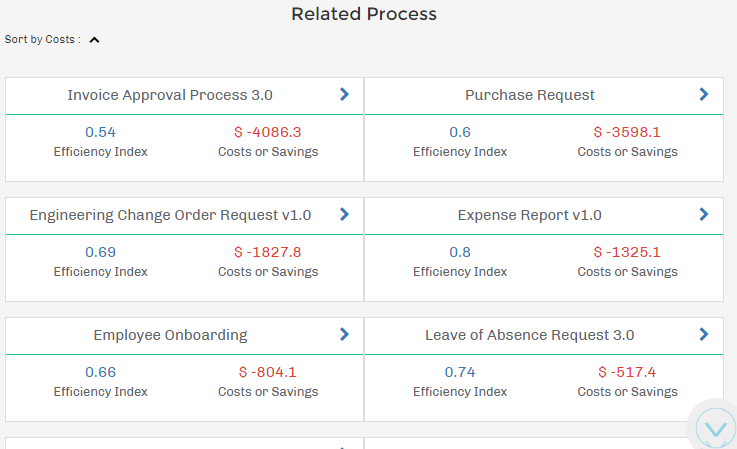Screen dimensions: 737x449
Task: Click the Sort by Costs label
Action: [x=42, y=40]
